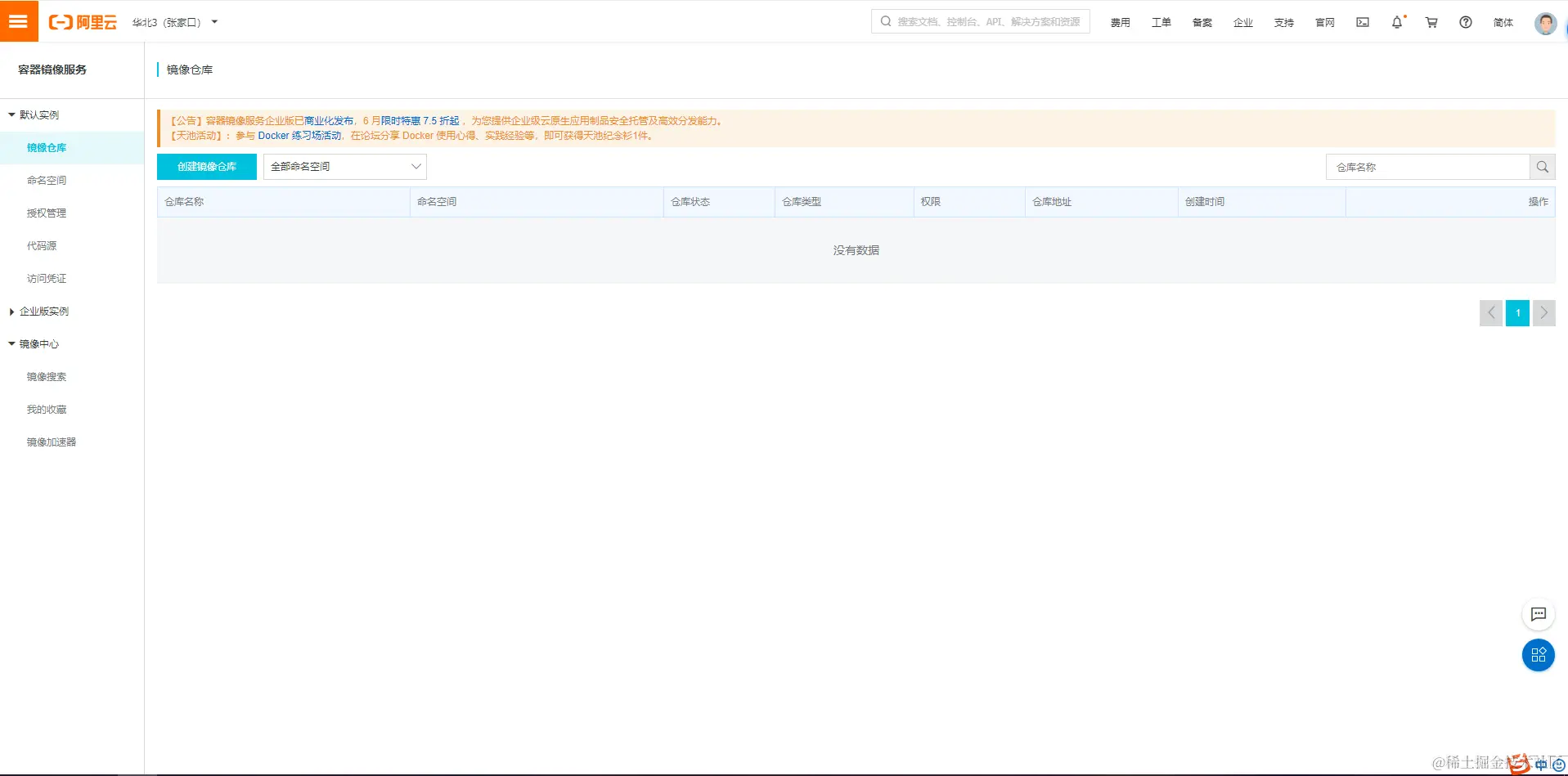Screen dimensions: 1568x776
Task: Open the 限时特惠 7.5 折起 link
Action: pyautogui.click(x=420, y=121)
